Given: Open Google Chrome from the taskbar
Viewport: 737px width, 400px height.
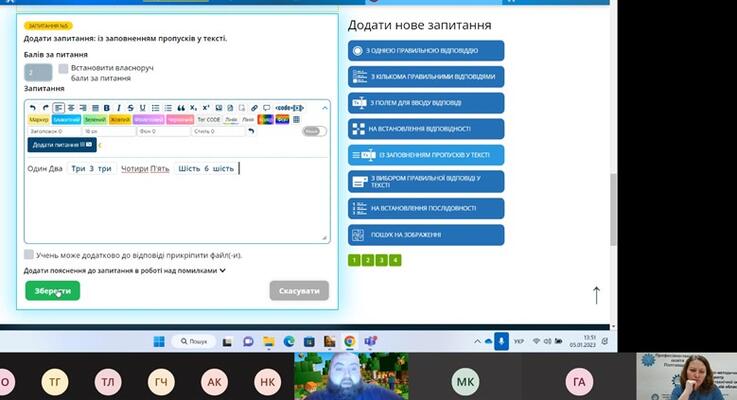Looking at the screenshot, I should click(349, 341).
